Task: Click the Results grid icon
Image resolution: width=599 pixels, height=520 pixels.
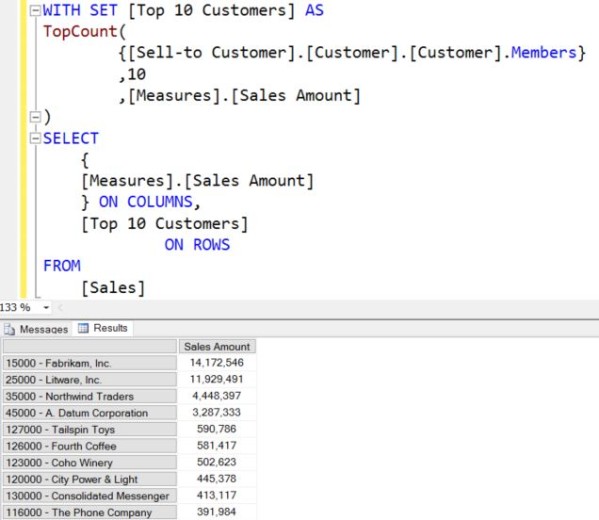Action: [x=83, y=328]
